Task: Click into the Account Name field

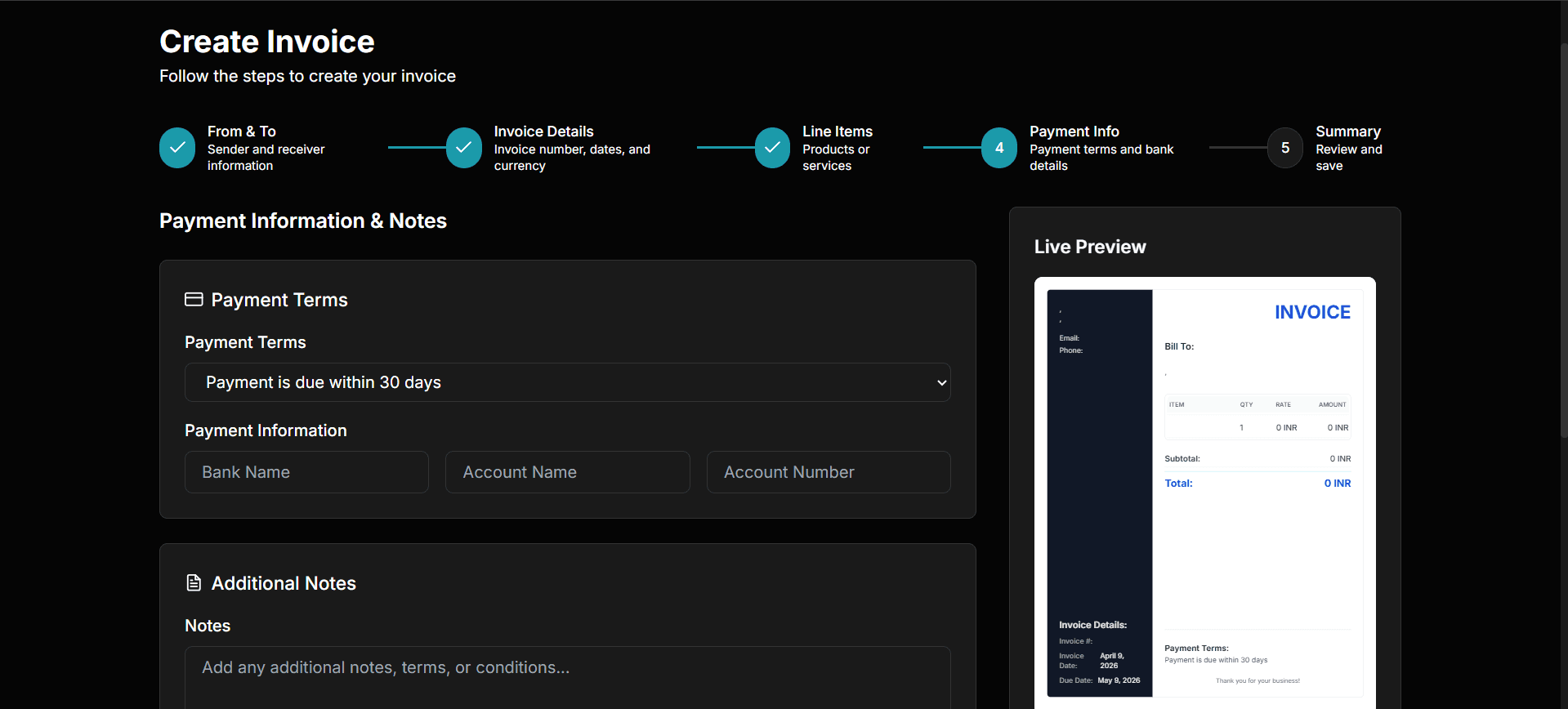Action: [567, 472]
